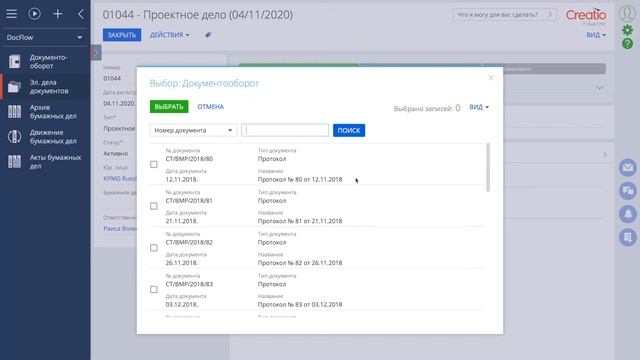Check the box for СТ/ВМР/2018/80

coord(154,164)
